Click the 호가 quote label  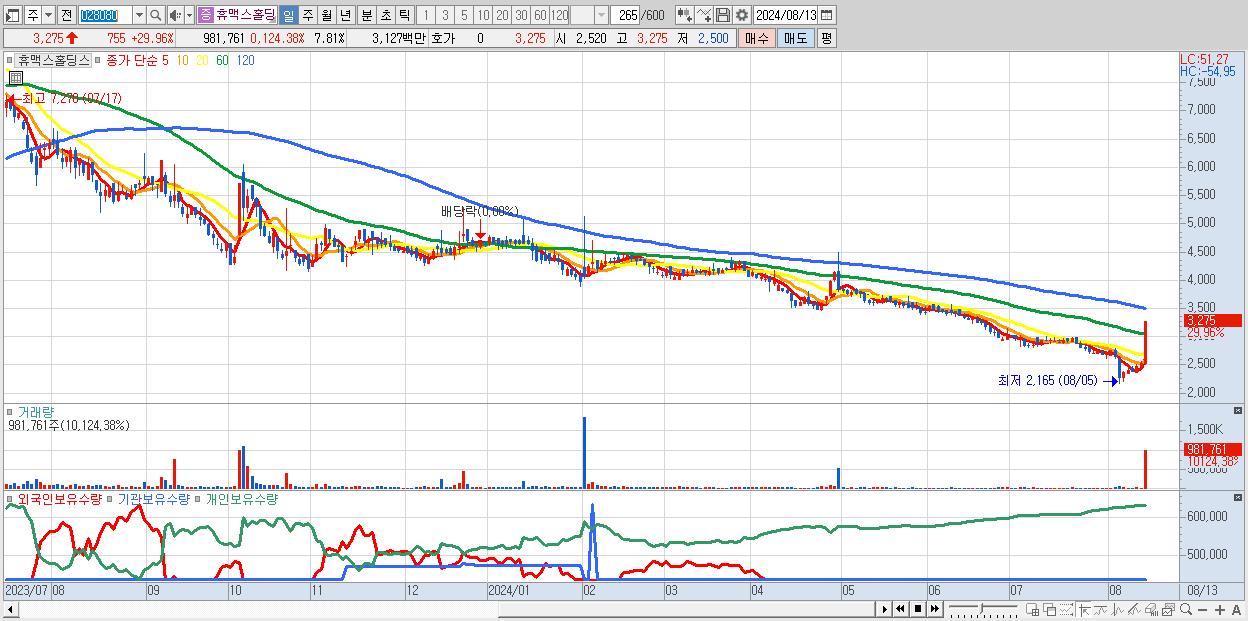pos(442,38)
